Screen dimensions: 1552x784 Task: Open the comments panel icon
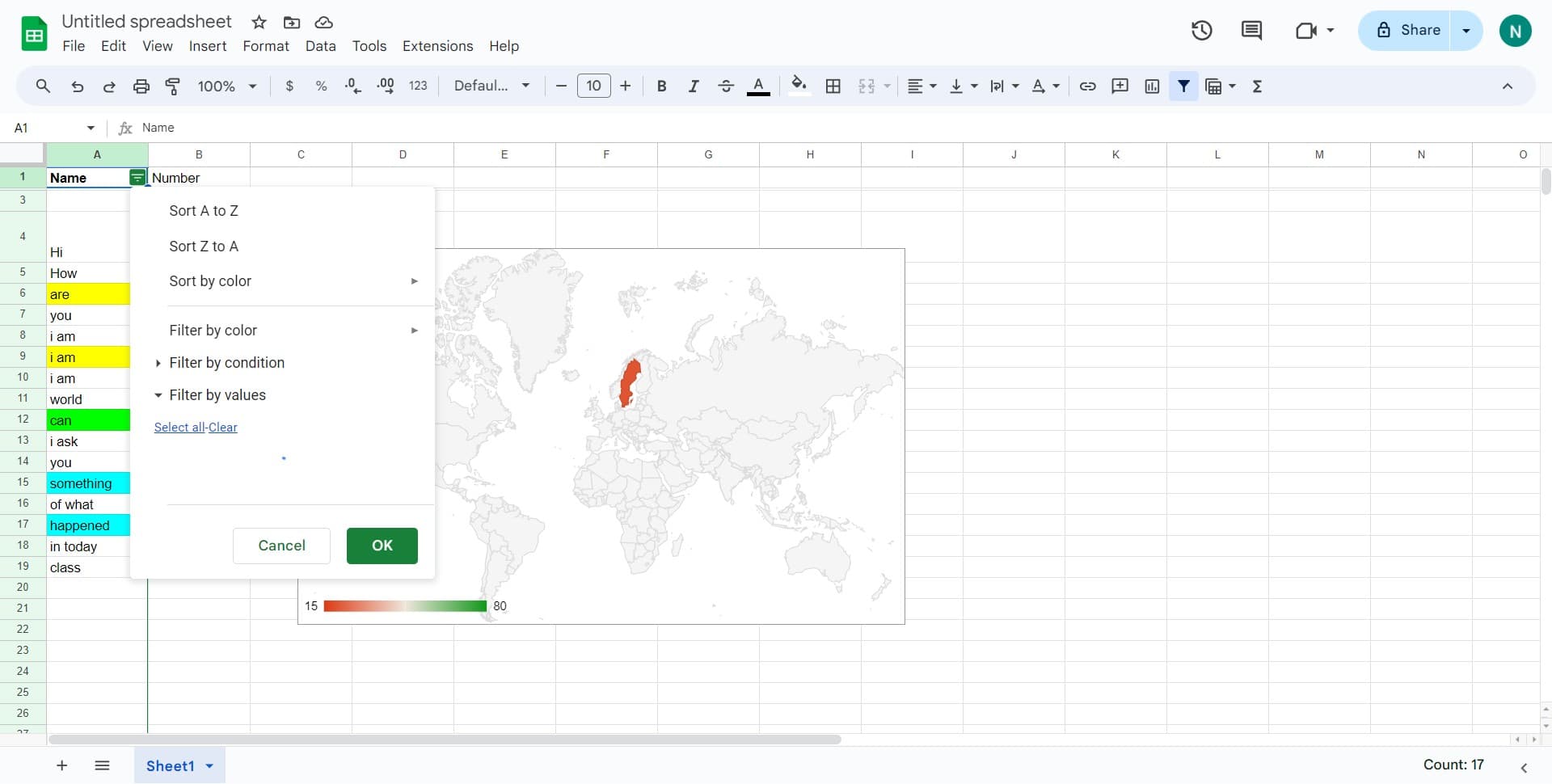pyautogui.click(x=1251, y=31)
